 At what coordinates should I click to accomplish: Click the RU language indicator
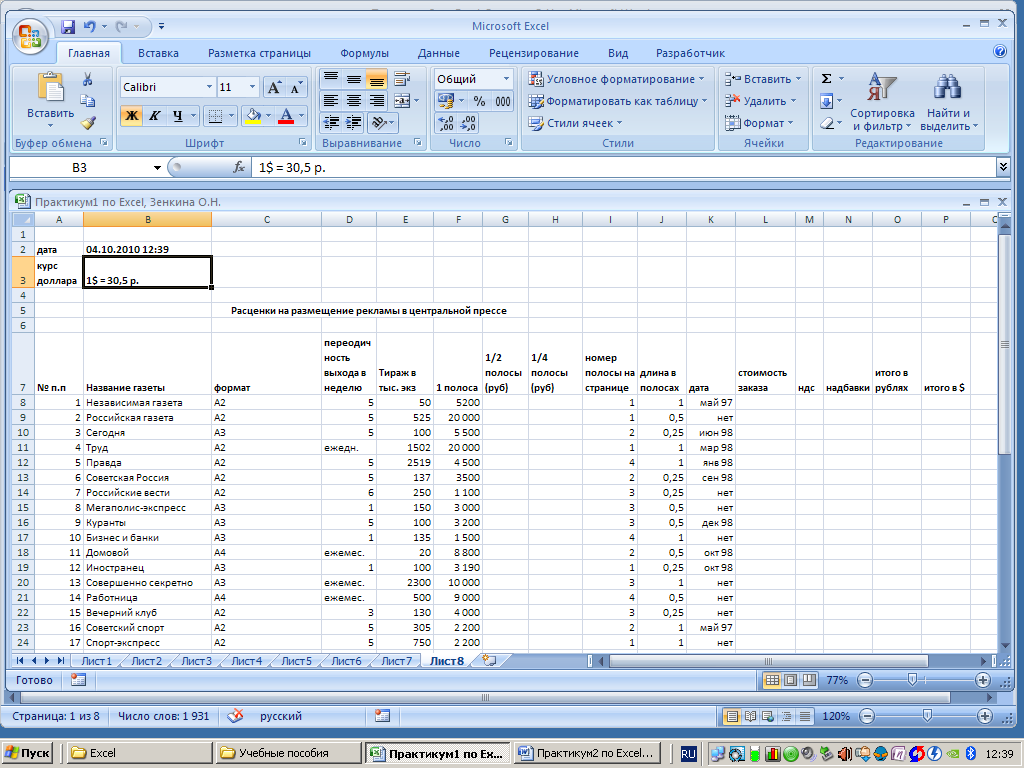coord(688,754)
